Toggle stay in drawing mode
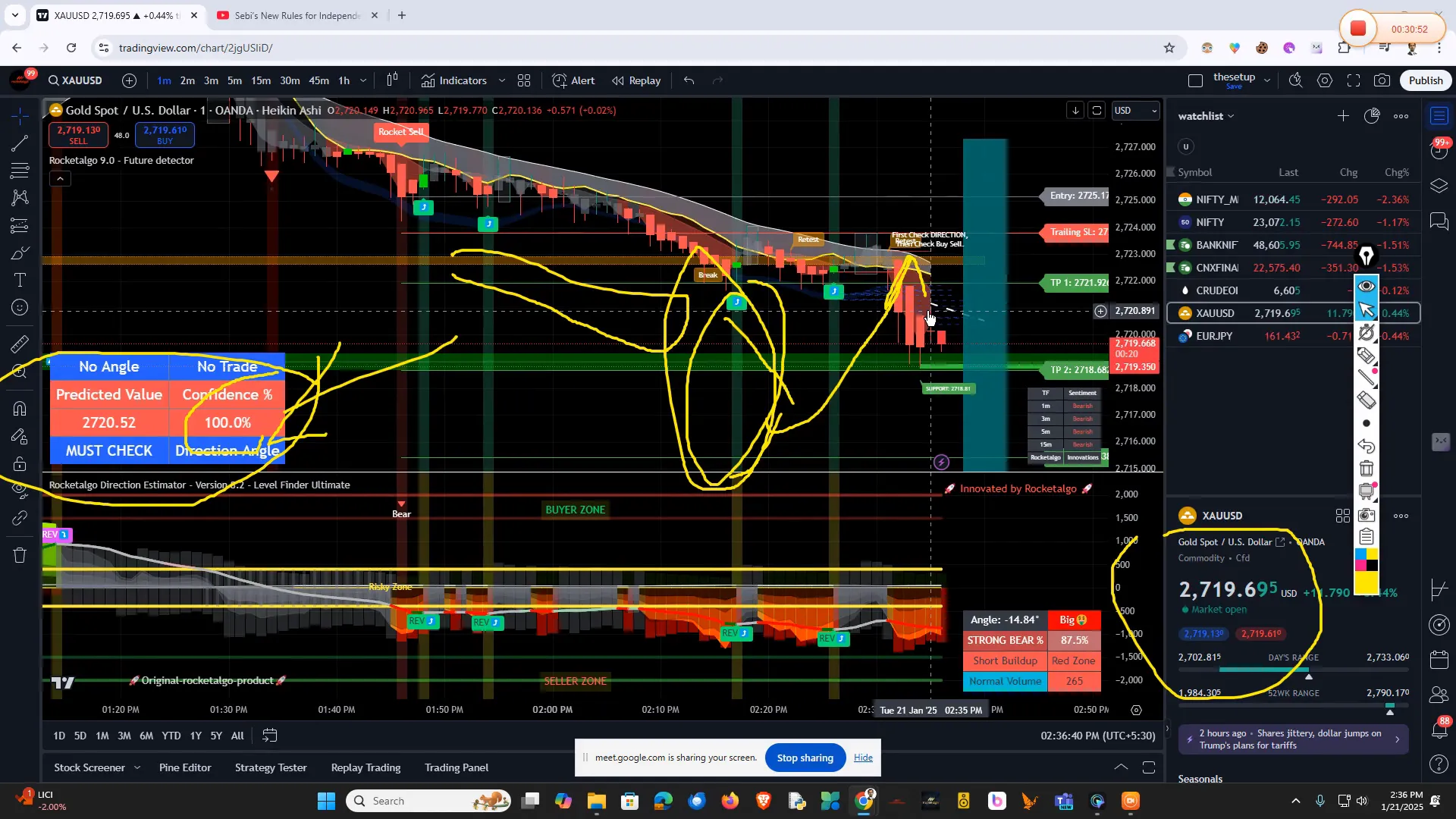This screenshot has width=1456, height=819. pos(20,437)
